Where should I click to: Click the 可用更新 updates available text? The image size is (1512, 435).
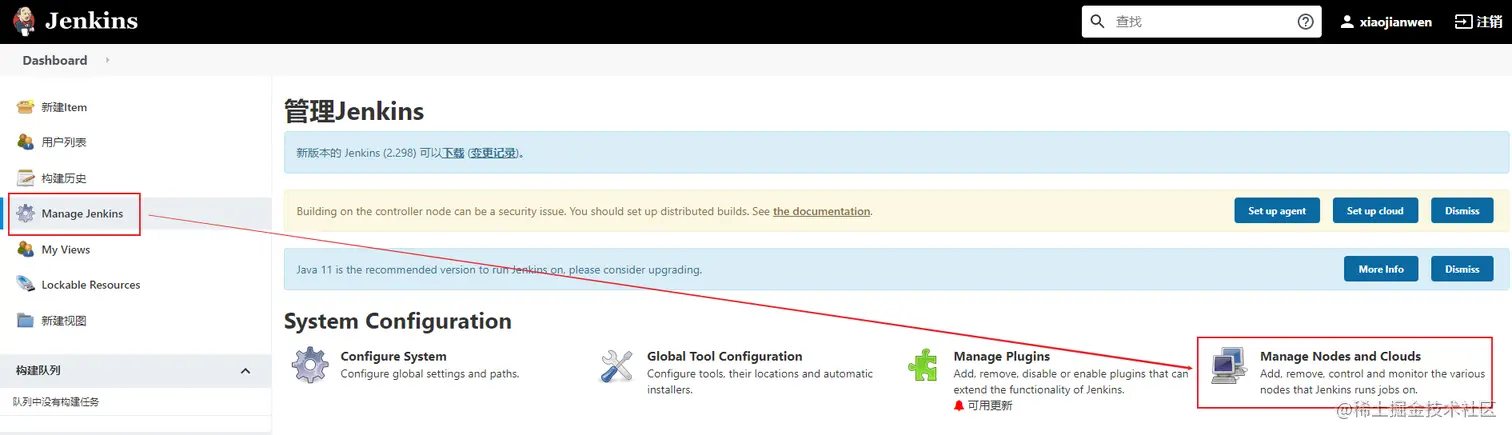990,406
